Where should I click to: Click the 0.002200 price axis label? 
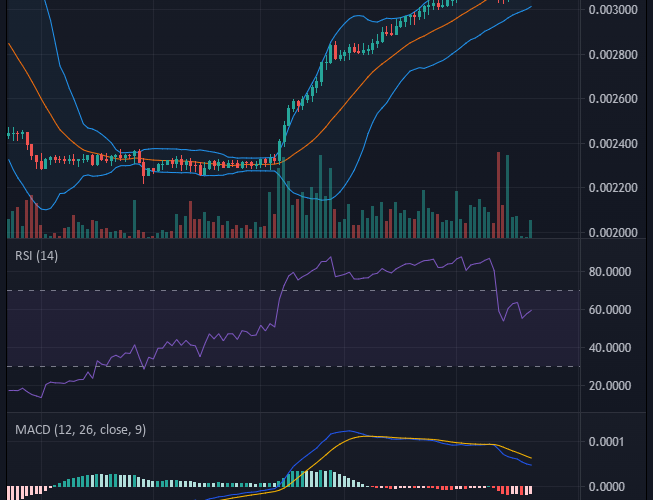(x=613, y=188)
